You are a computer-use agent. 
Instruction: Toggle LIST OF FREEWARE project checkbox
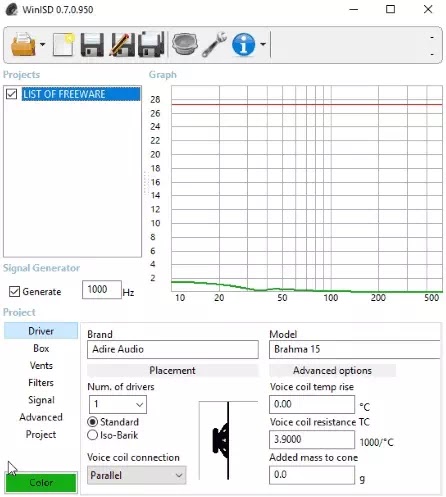tap(11, 94)
